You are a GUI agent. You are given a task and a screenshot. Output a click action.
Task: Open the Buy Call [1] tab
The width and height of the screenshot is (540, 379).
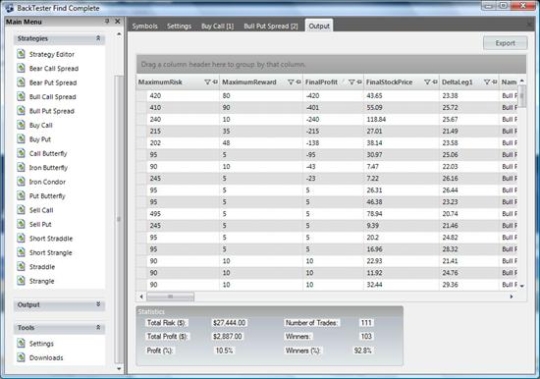coord(217,26)
